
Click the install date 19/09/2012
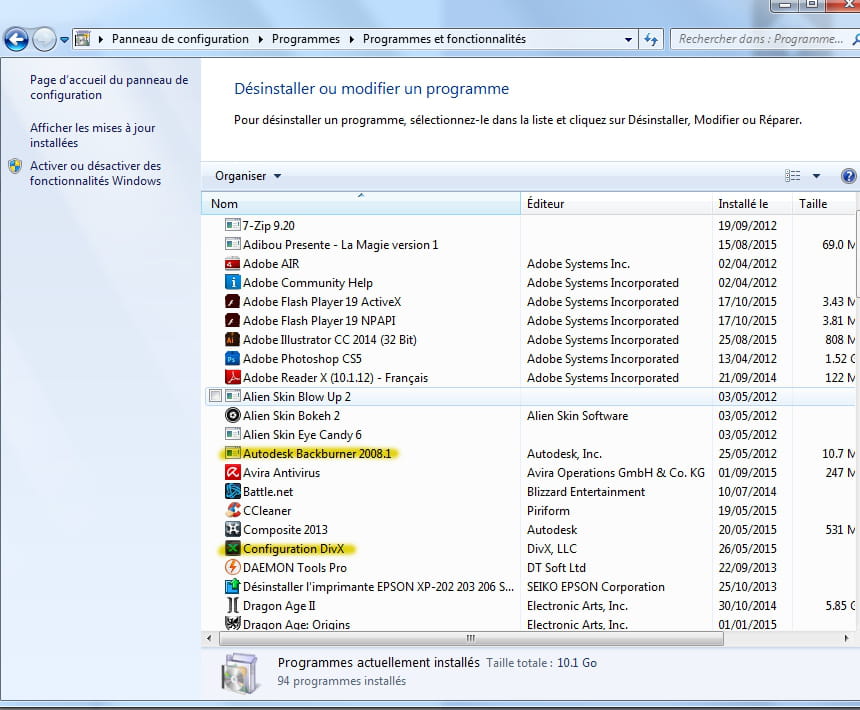pos(748,225)
